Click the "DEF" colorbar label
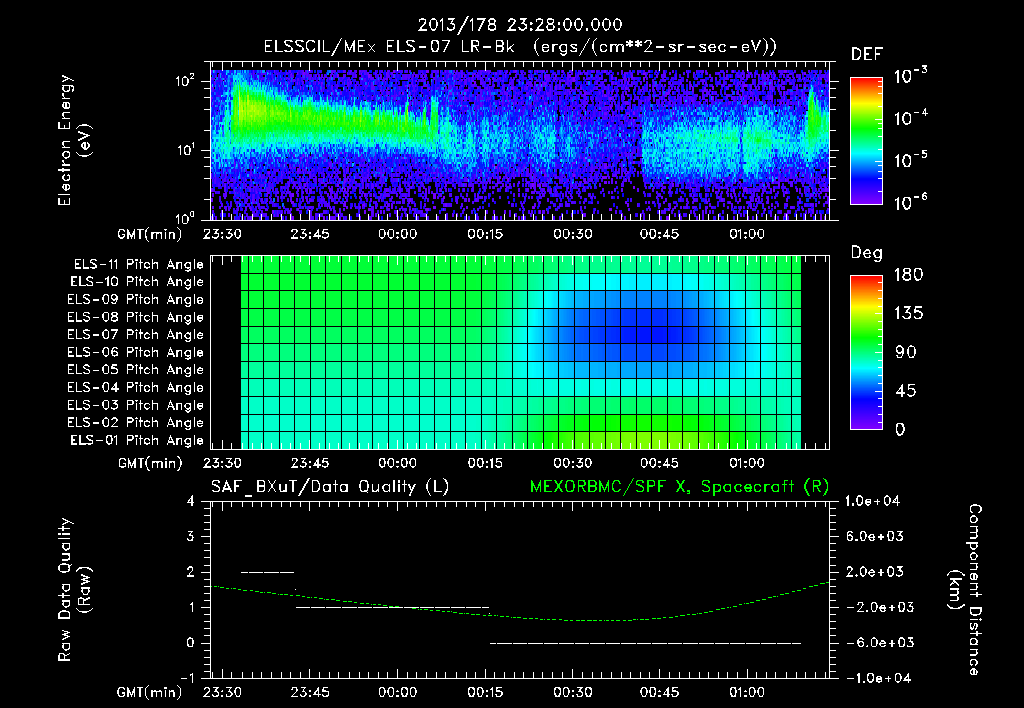This screenshot has width=1024, height=708. click(x=867, y=54)
